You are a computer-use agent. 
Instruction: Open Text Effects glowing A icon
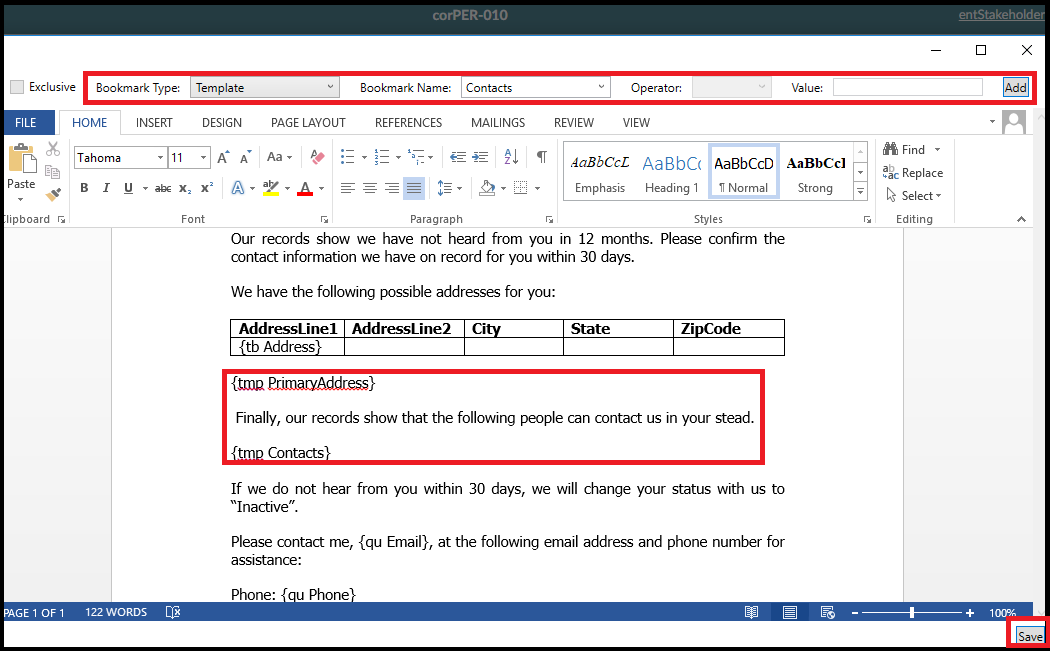point(238,188)
